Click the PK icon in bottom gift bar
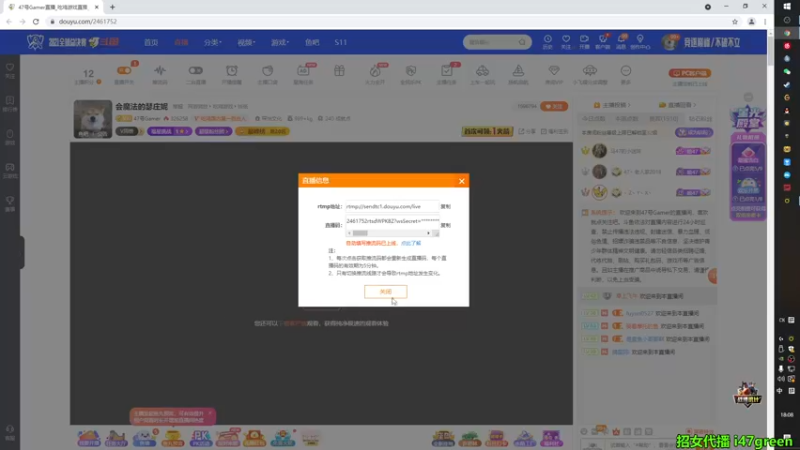 [201, 438]
